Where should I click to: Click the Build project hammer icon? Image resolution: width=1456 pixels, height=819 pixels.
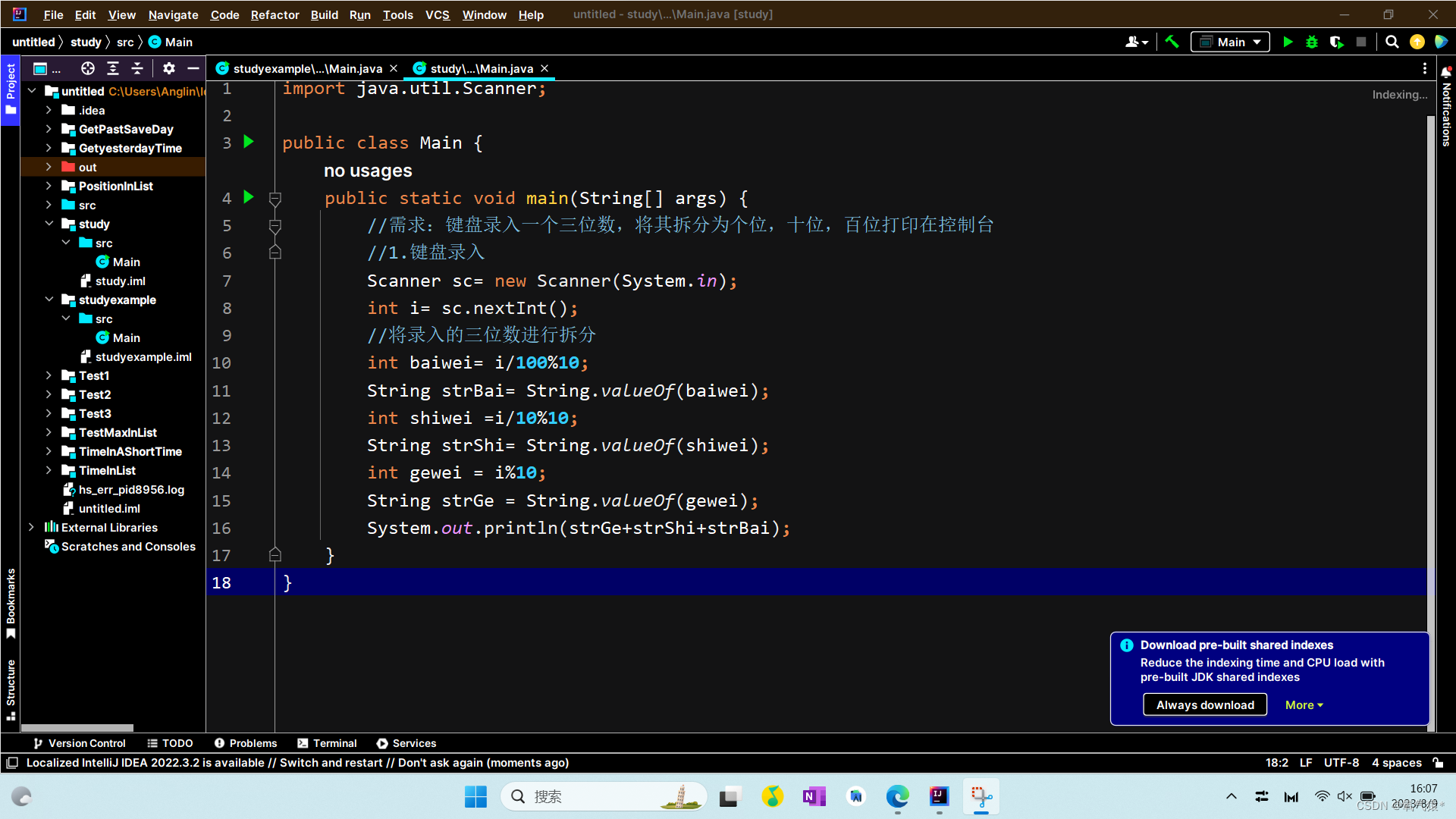pos(1172,42)
